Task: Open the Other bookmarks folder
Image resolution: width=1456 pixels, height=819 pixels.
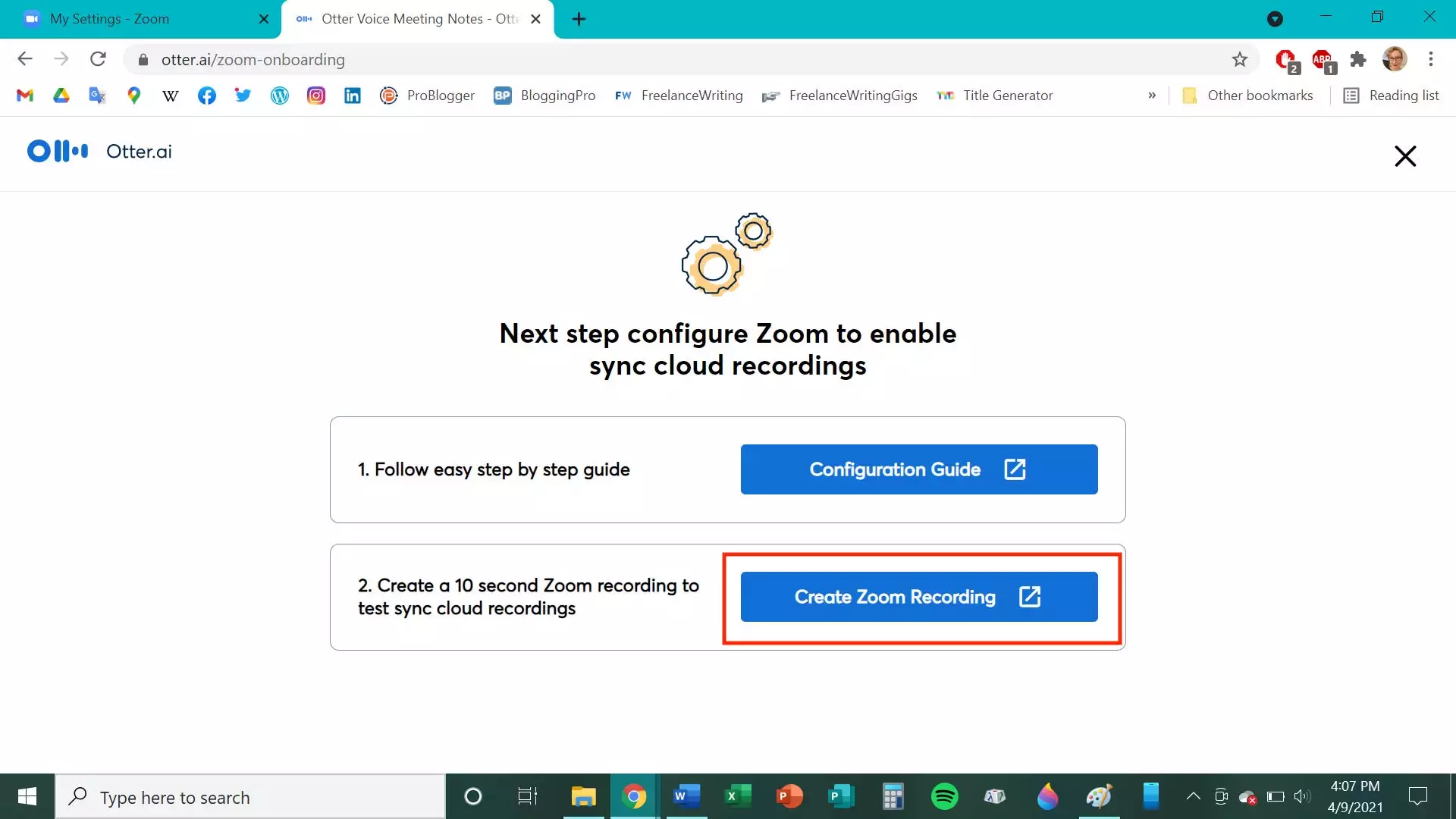Action: point(1248,96)
